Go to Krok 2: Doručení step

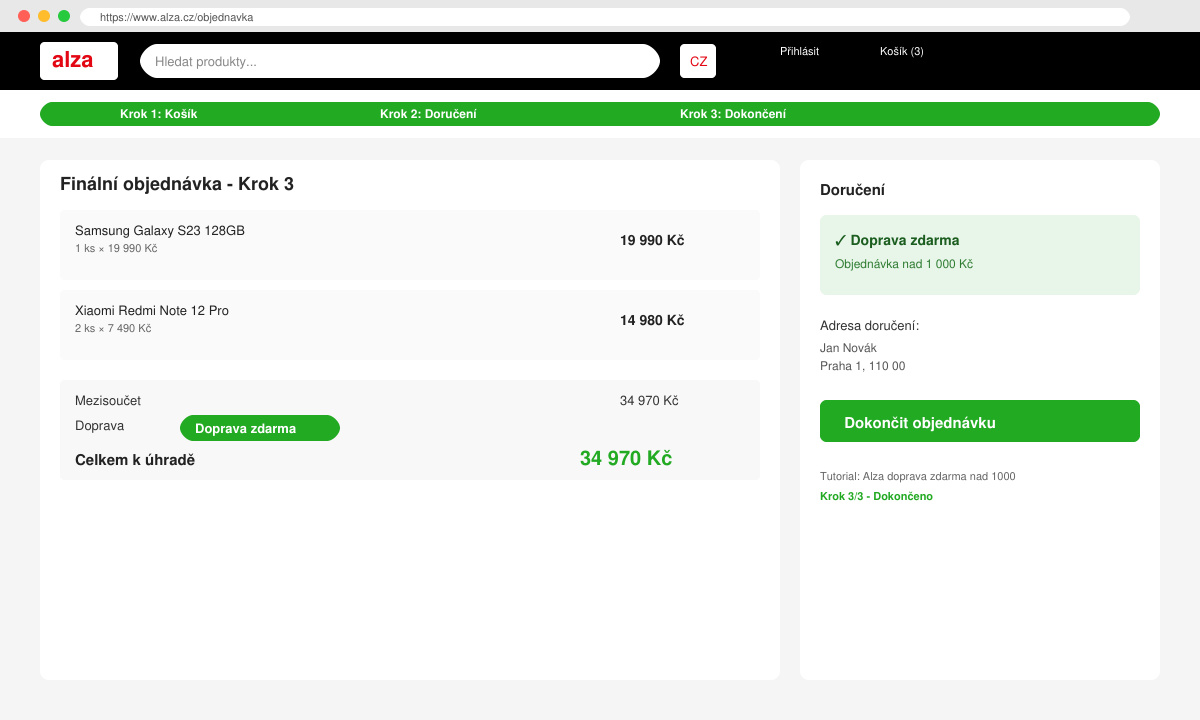428,114
